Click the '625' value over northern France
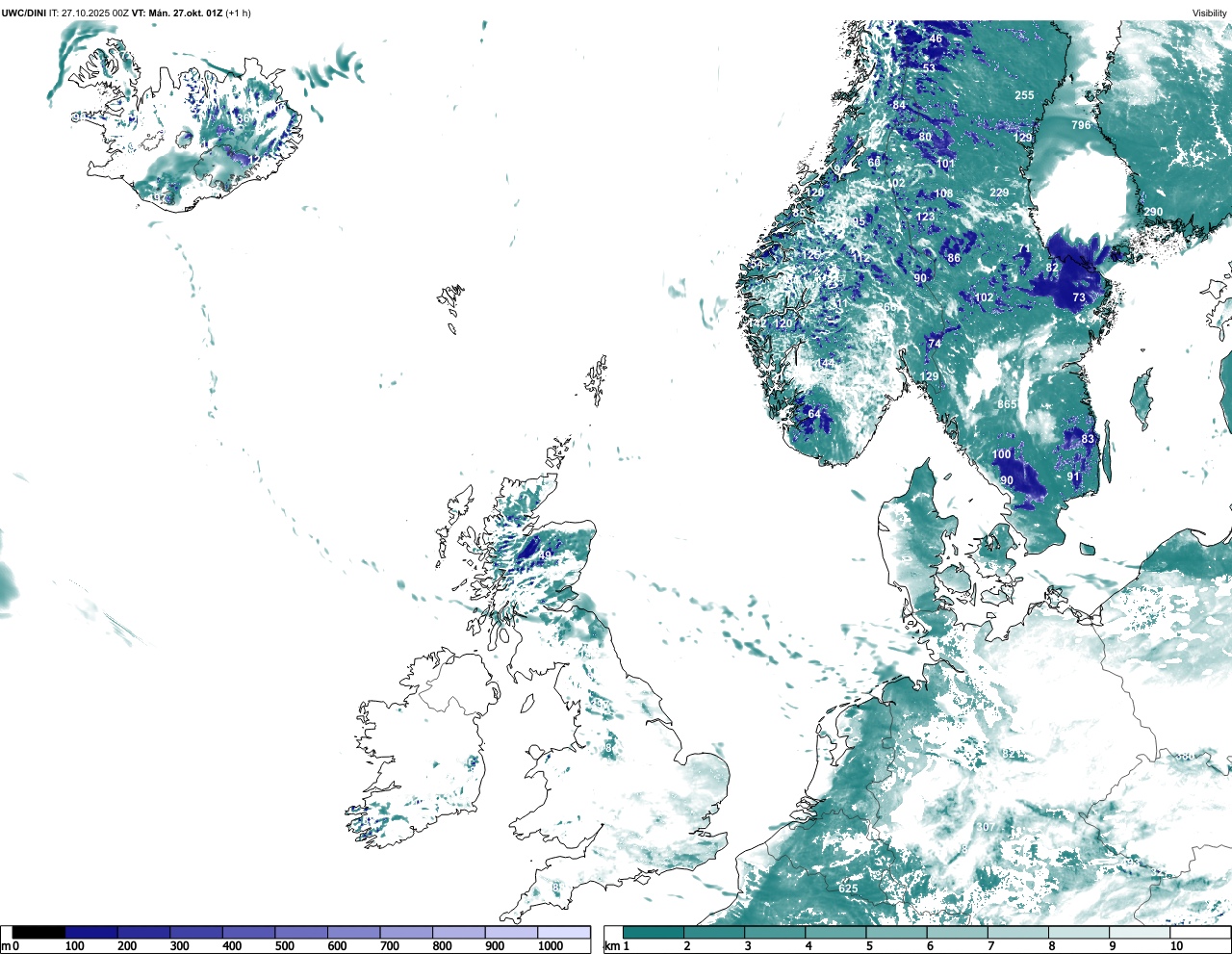Viewport: 1232px width, 954px height. (848, 889)
